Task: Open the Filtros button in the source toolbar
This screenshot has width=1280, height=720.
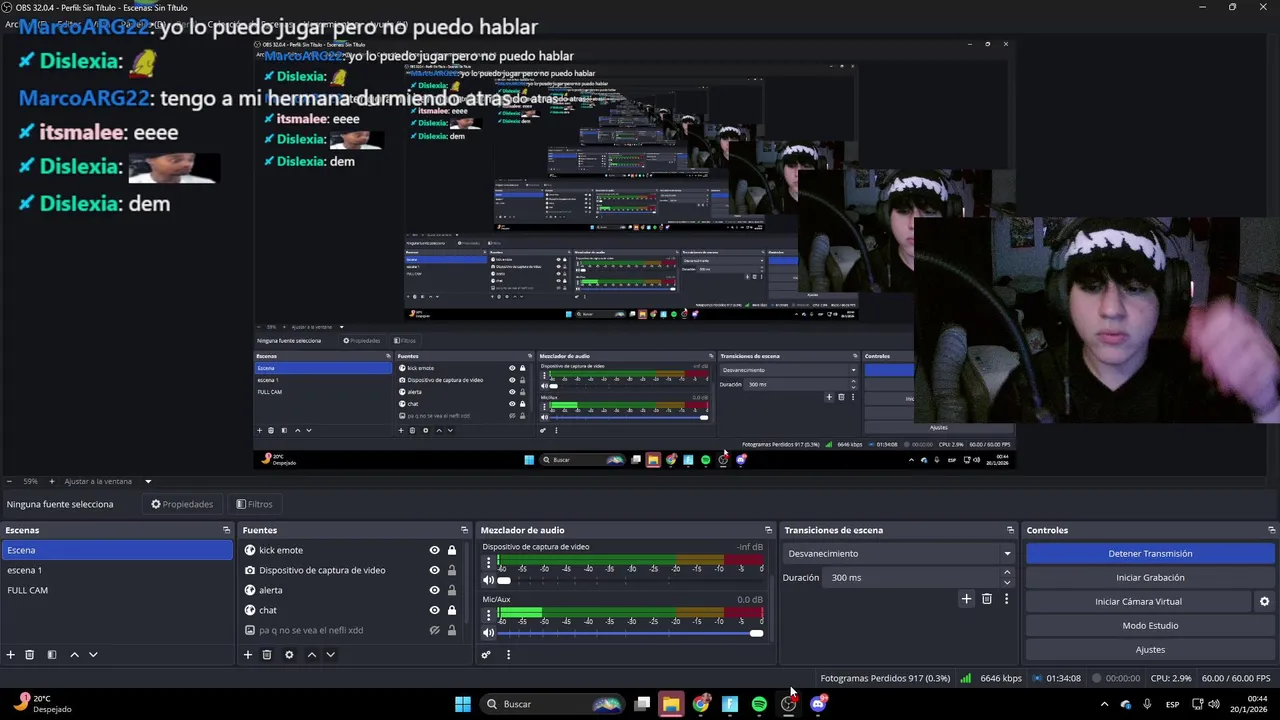Action: pyautogui.click(x=254, y=504)
